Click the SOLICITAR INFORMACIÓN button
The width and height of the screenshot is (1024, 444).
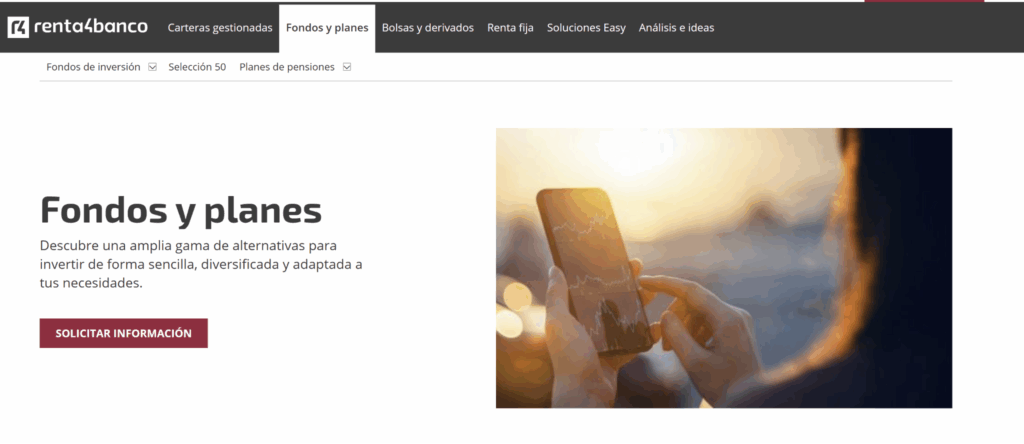coord(123,333)
